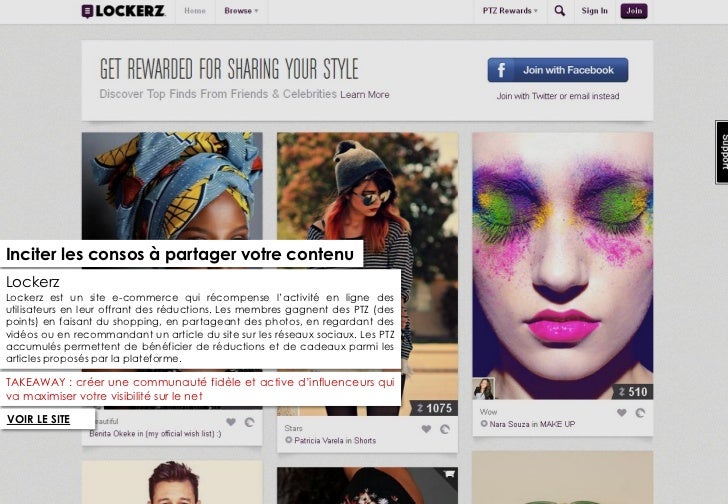Open the colorful head wrap photo
This screenshot has width=728, height=504.
[172, 186]
